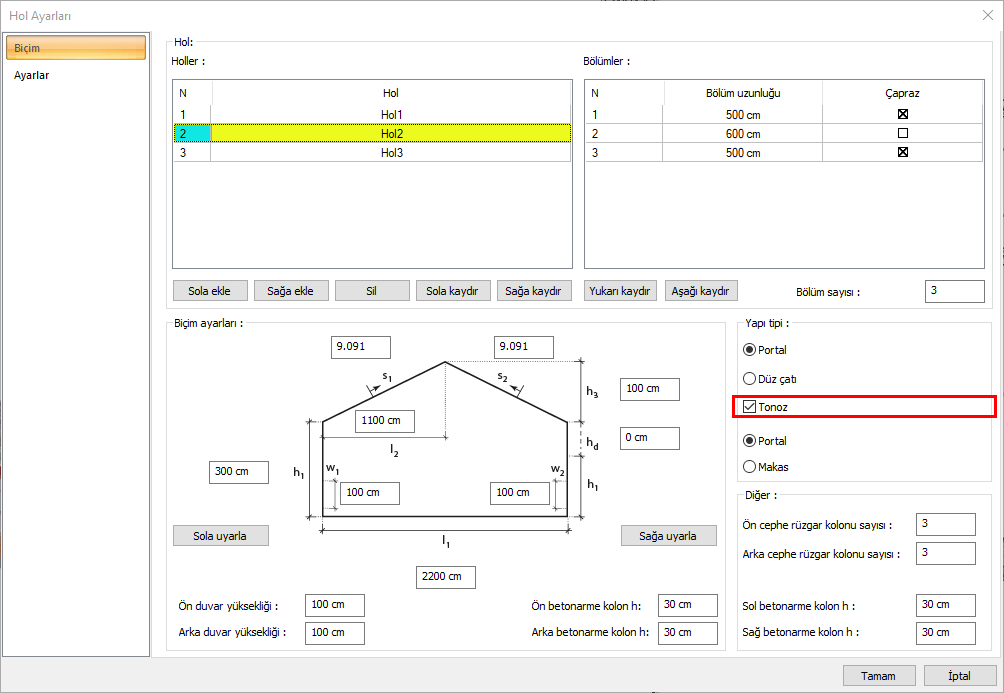Switch to the Ayarlar tab
Image resolution: width=1004 pixels, height=693 pixels.
32,75
